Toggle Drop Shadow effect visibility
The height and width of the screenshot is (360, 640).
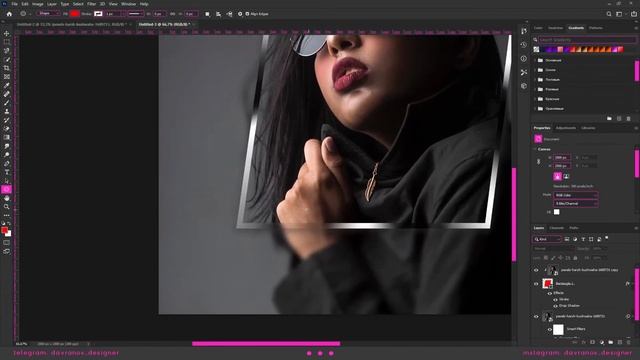[556, 305]
